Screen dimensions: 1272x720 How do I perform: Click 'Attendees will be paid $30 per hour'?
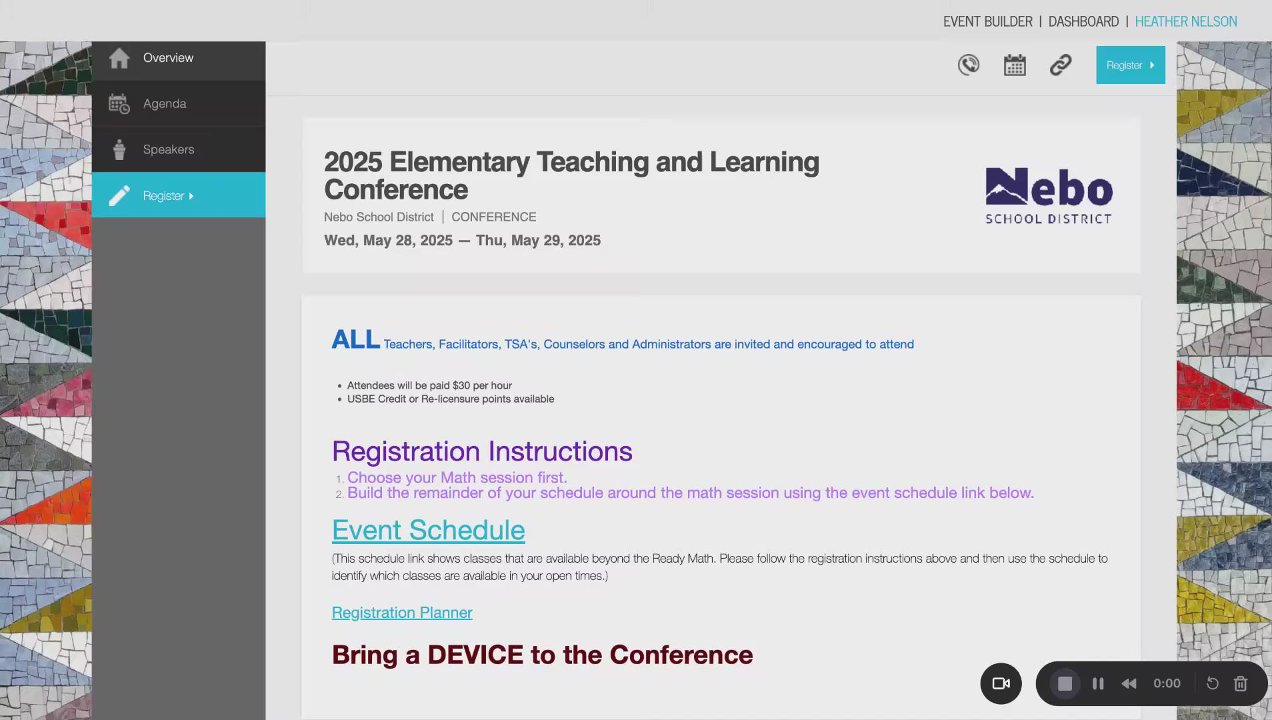(x=429, y=385)
